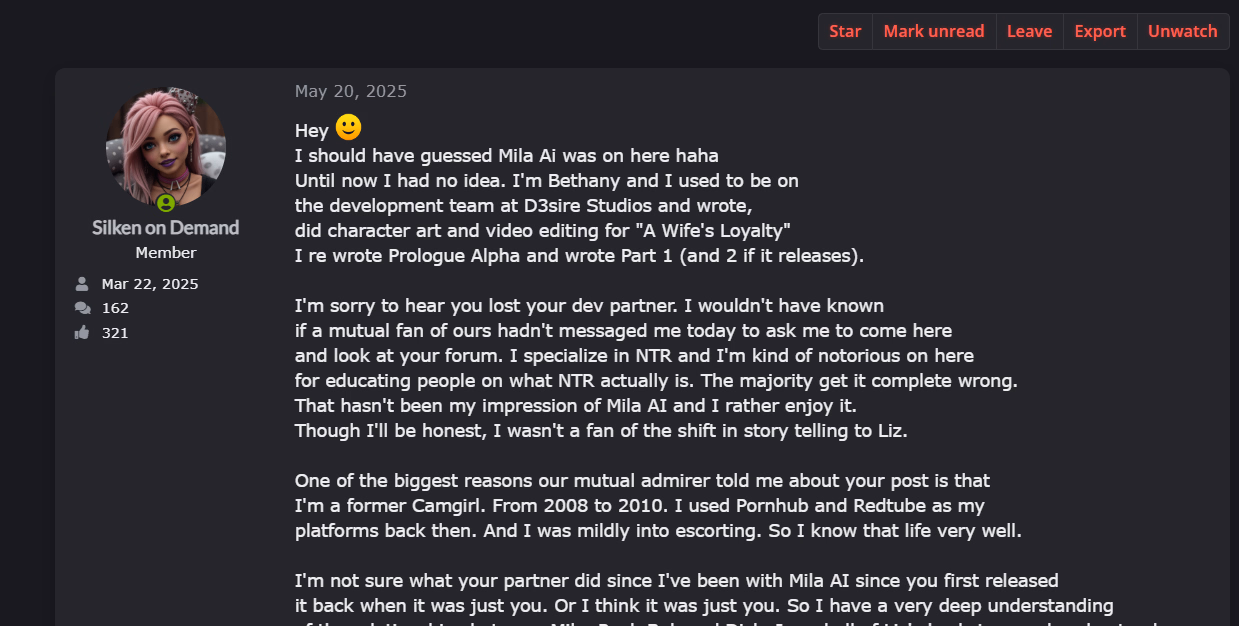Leave the conversation

point(1029,31)
